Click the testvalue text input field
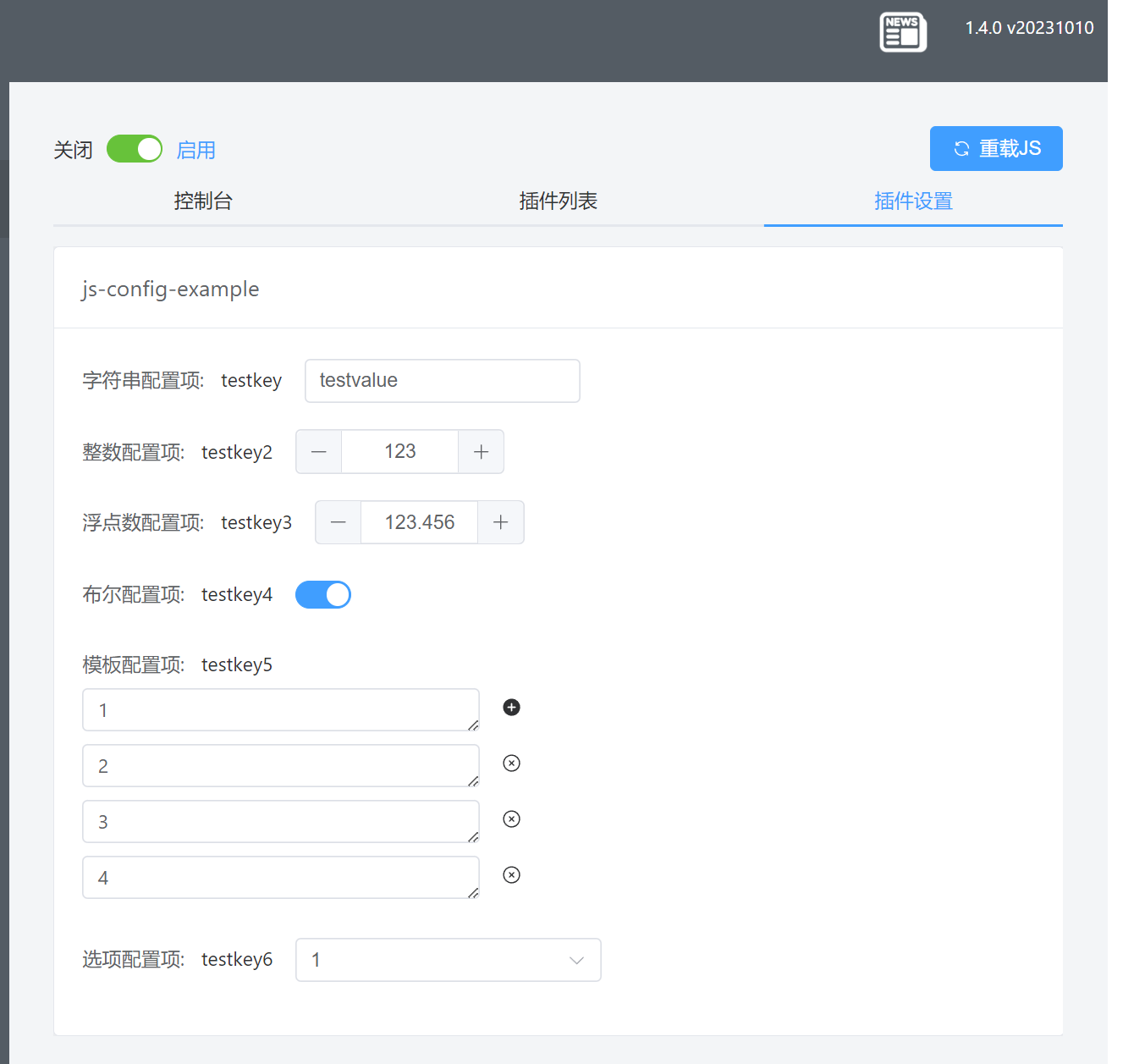The image size is (1145, 1064). 442,380
